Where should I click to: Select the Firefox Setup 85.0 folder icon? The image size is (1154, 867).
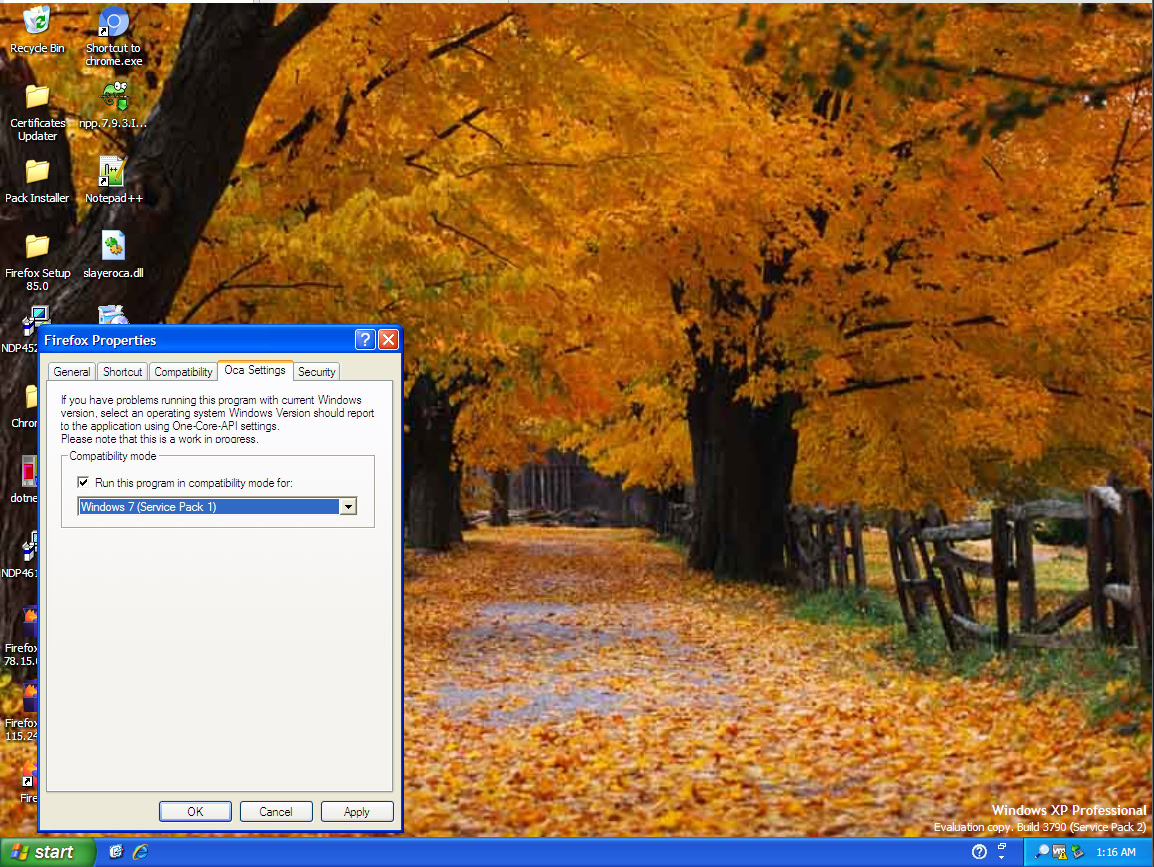pyautogui.click(x=38, y=262)
